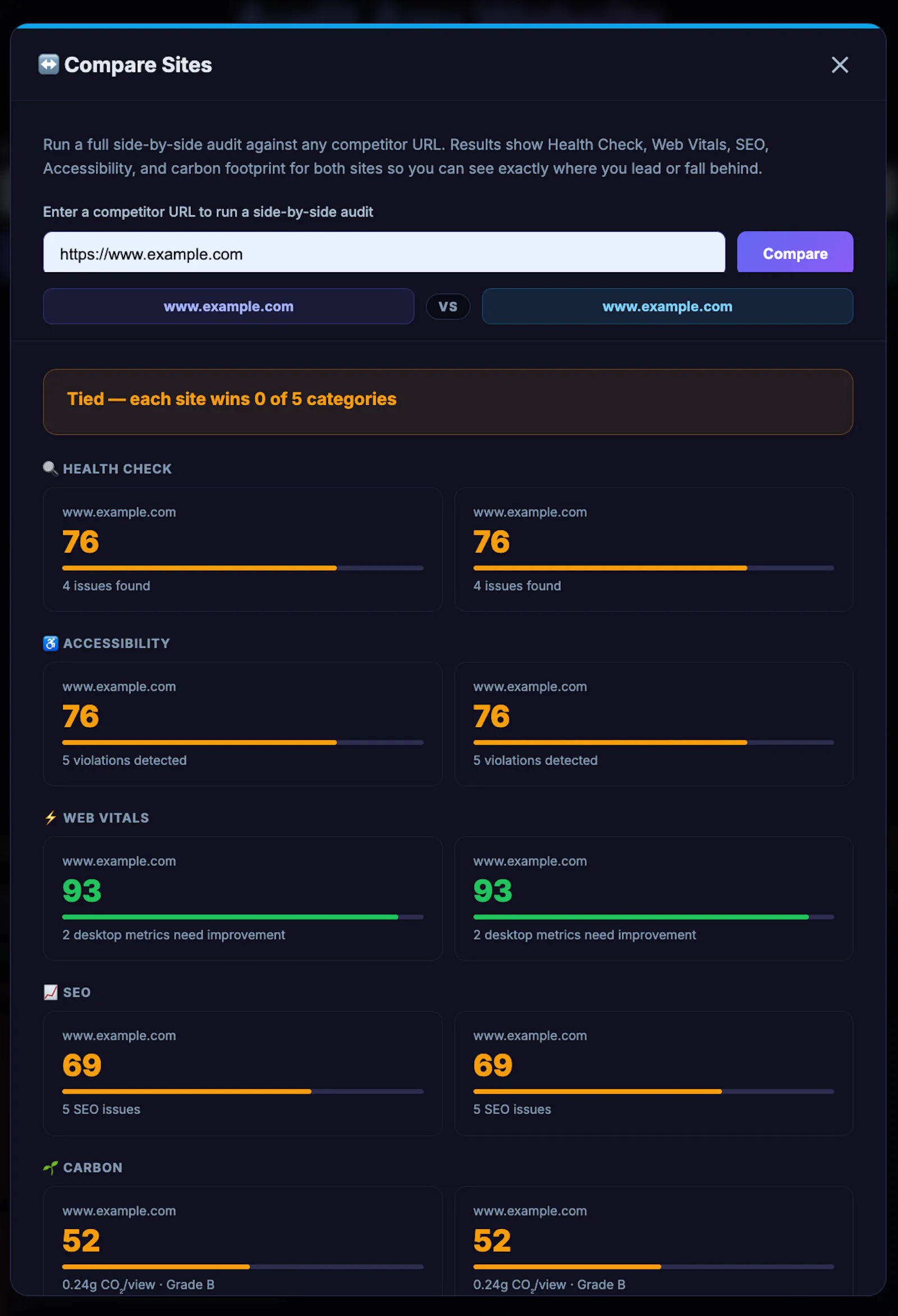Click the HEALTH CHECK section heading

117,468
